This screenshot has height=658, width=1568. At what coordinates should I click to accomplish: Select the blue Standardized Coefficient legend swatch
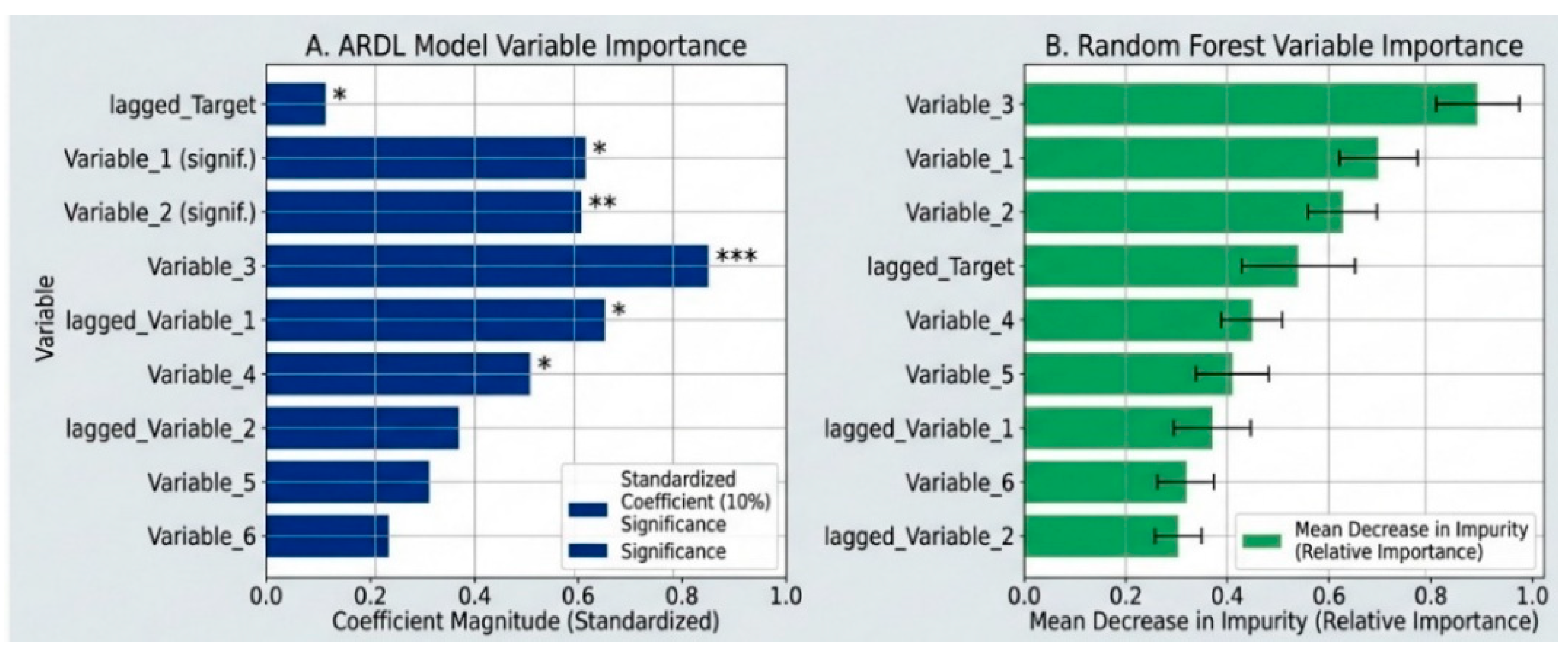[587, 509]
